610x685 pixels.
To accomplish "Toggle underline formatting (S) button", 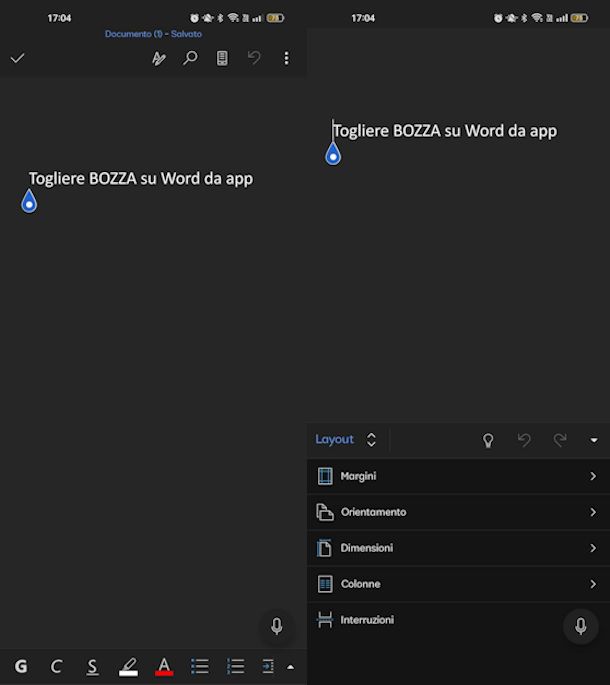I will point(92,667).
